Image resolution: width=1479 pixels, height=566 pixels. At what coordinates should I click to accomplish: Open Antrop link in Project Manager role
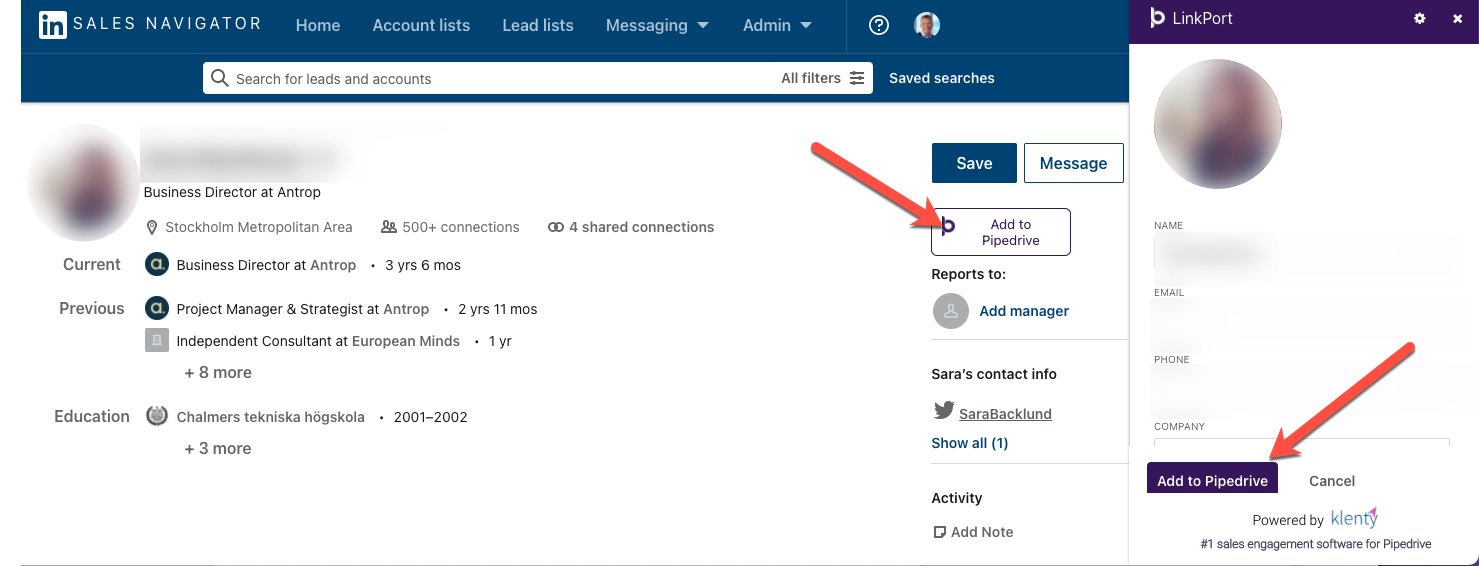click(406, 309)
